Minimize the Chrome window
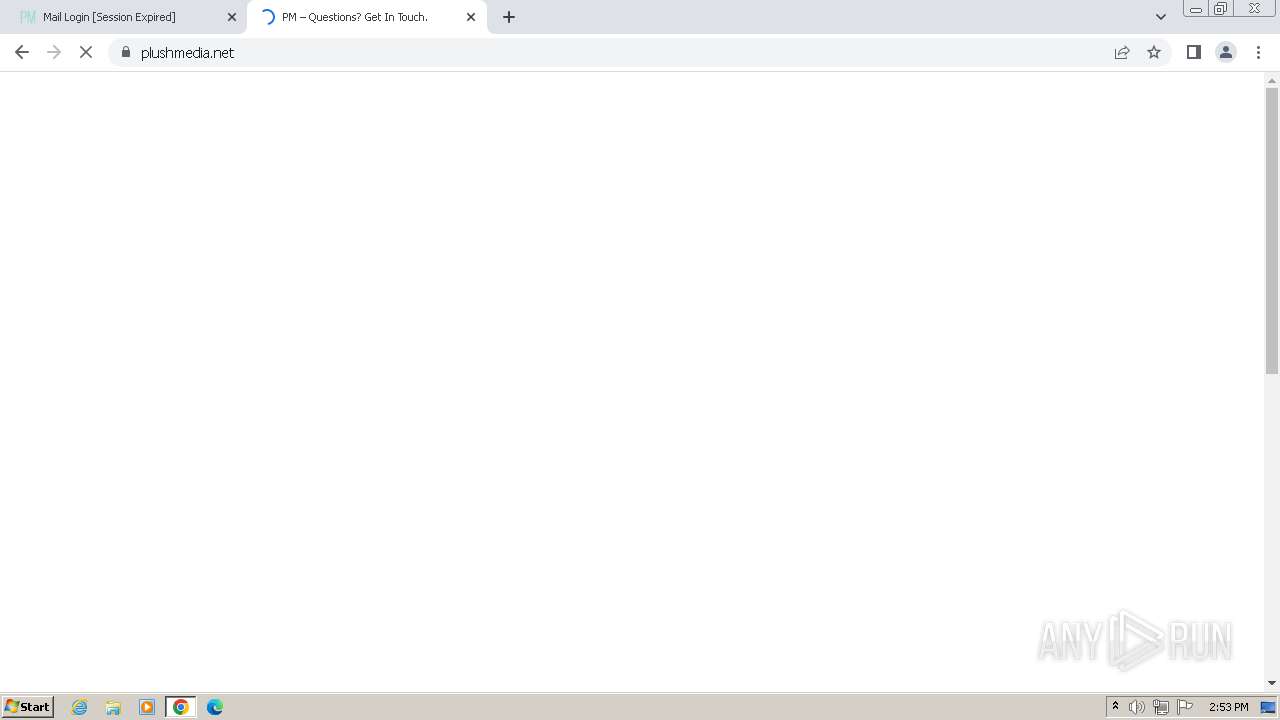 (1196, 9)
